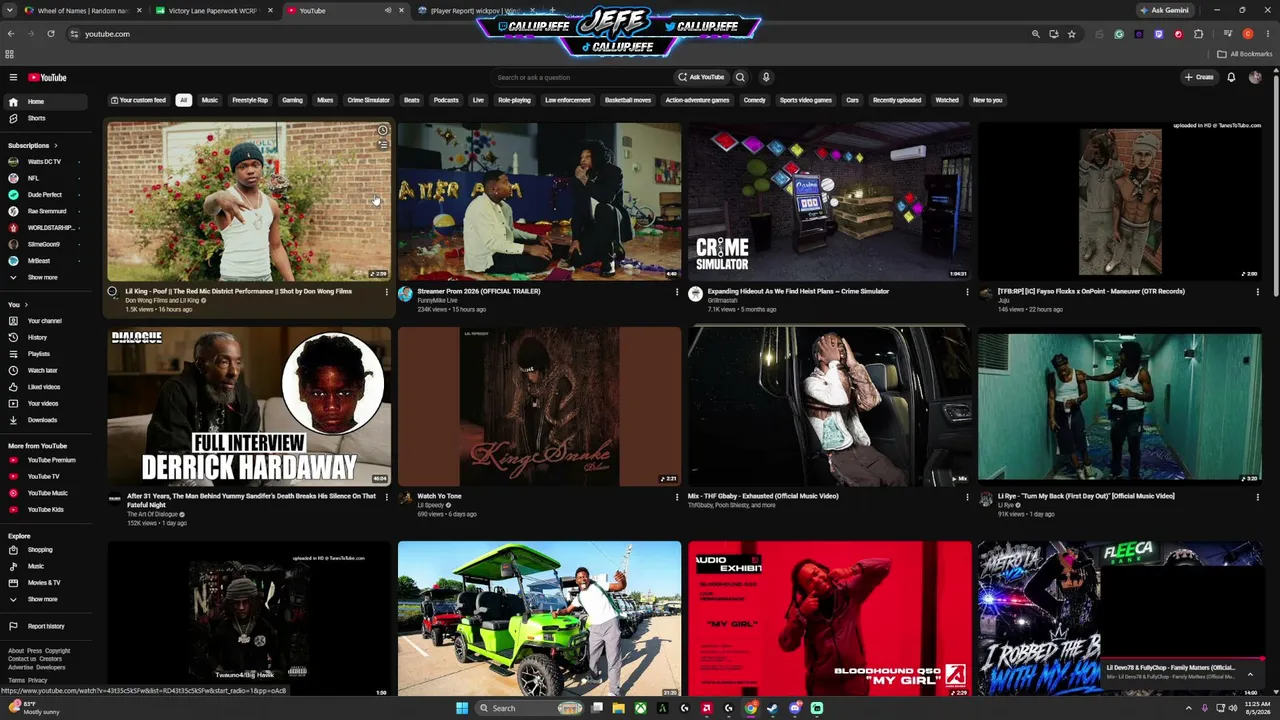This screenshot has width=1280, height=720.
Task: Open Shorts from the sidebar
Action: (46, 118)
